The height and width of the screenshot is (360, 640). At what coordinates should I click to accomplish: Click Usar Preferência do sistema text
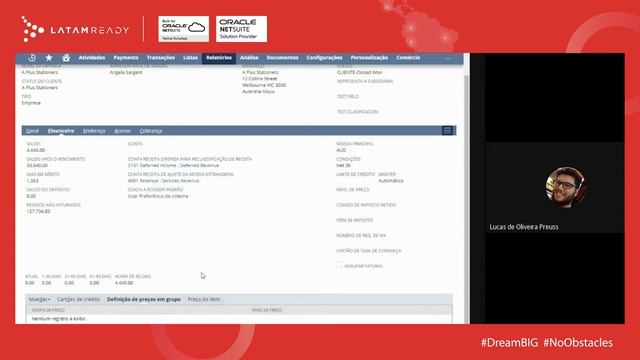pyautogui.click(x=158, y=196)
